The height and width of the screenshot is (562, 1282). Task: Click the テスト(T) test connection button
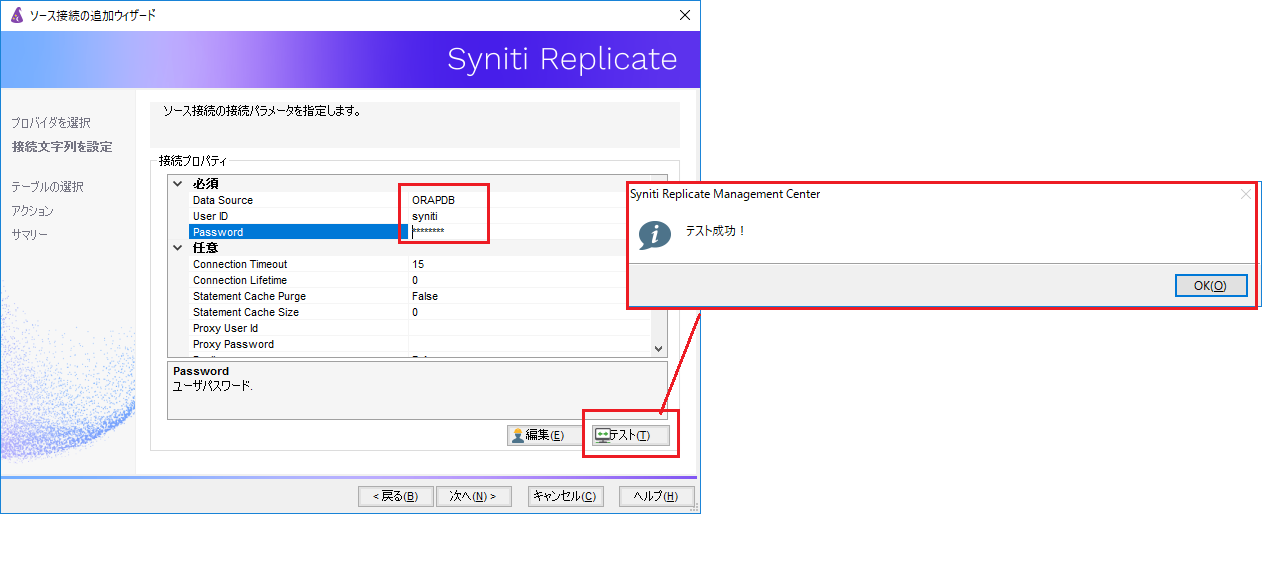pyautogui.click(x=629, y=435)
